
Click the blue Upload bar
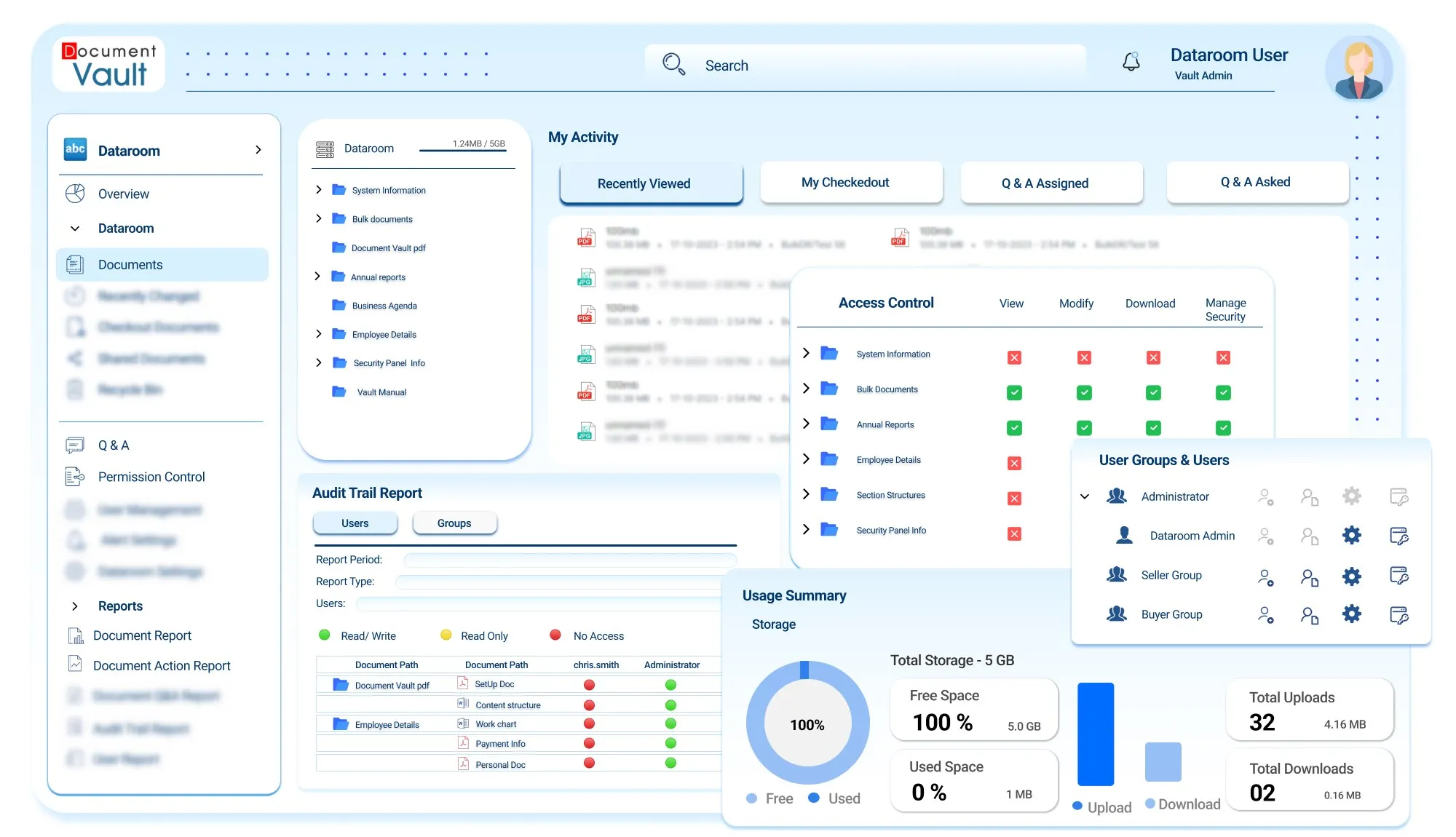[1096, 734]
